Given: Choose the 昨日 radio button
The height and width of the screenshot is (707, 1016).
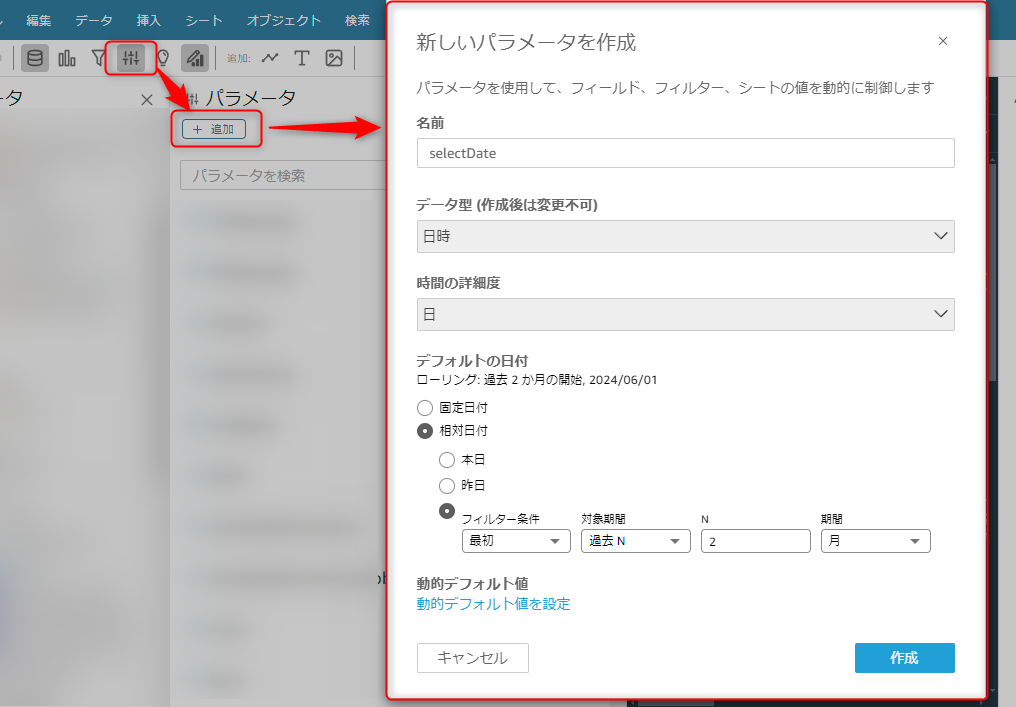Looking at the screenshot, I should [x=447, y=486].
